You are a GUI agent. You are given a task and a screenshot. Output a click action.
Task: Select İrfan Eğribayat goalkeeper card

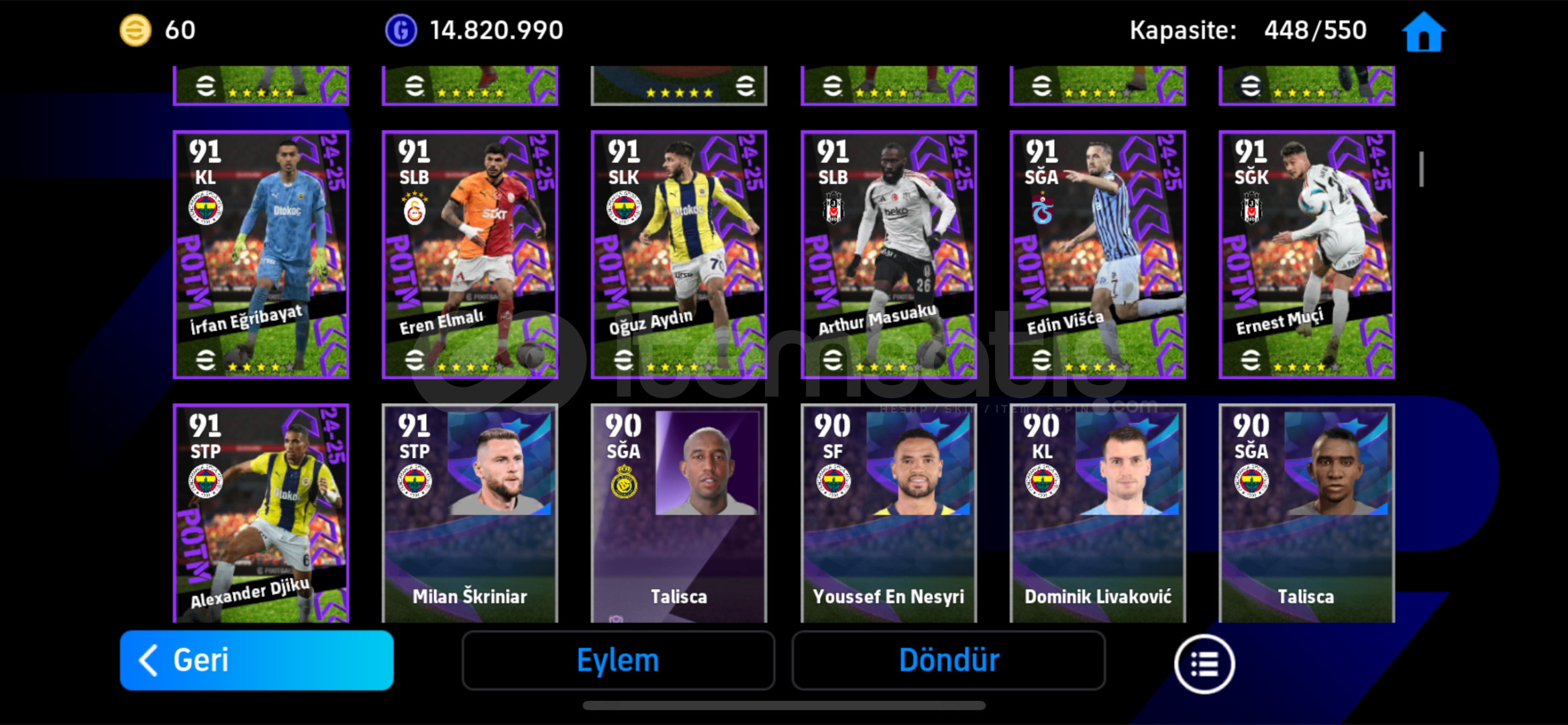(x=261, y=254)
